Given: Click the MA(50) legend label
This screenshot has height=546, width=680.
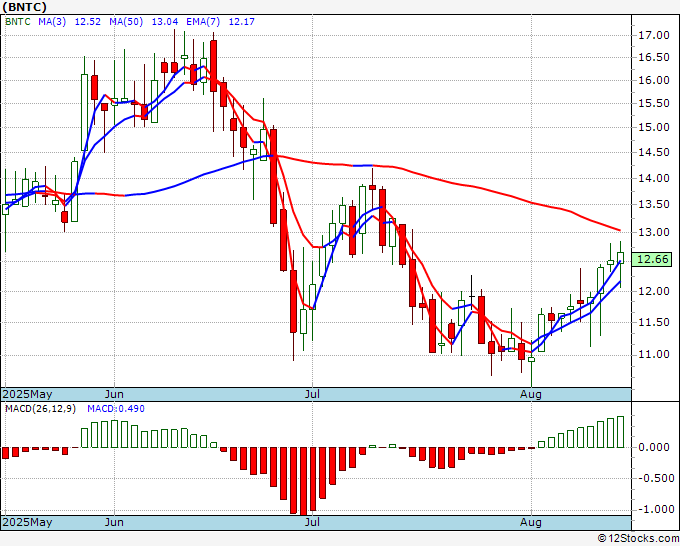Looking at the screenshot, I should 126,22.
